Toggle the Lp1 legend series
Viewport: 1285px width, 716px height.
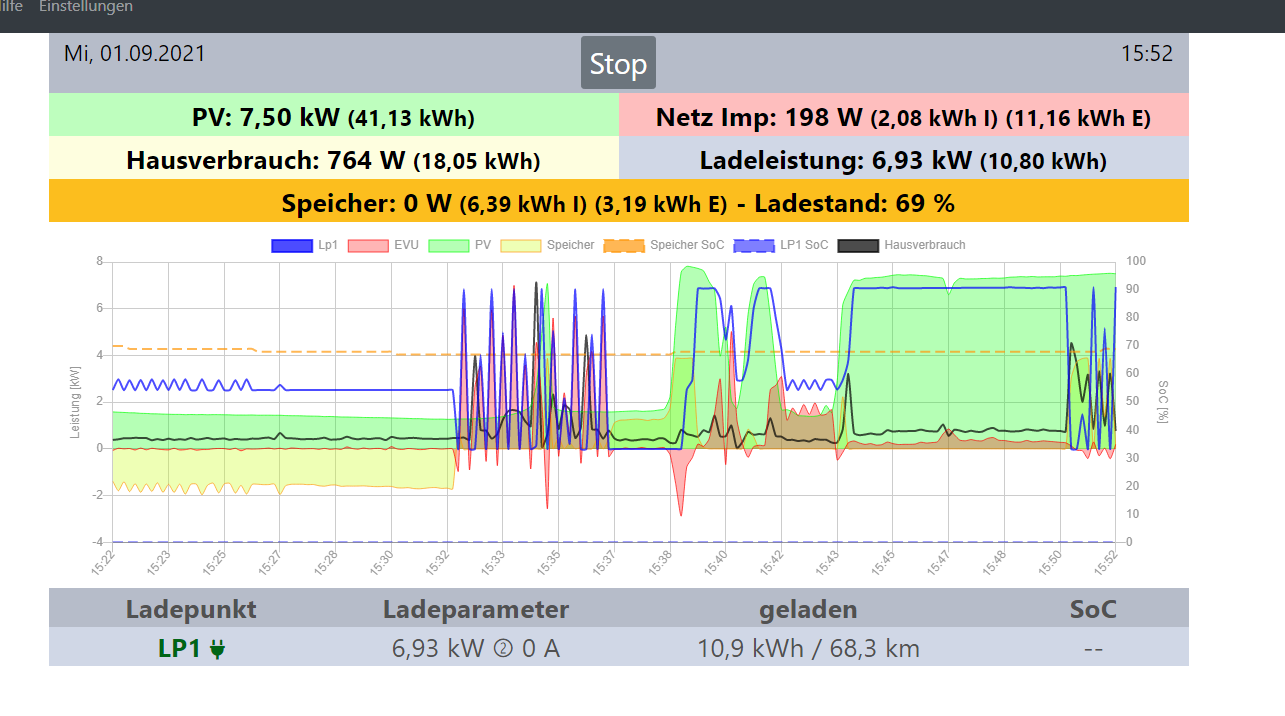coord(304,245)
